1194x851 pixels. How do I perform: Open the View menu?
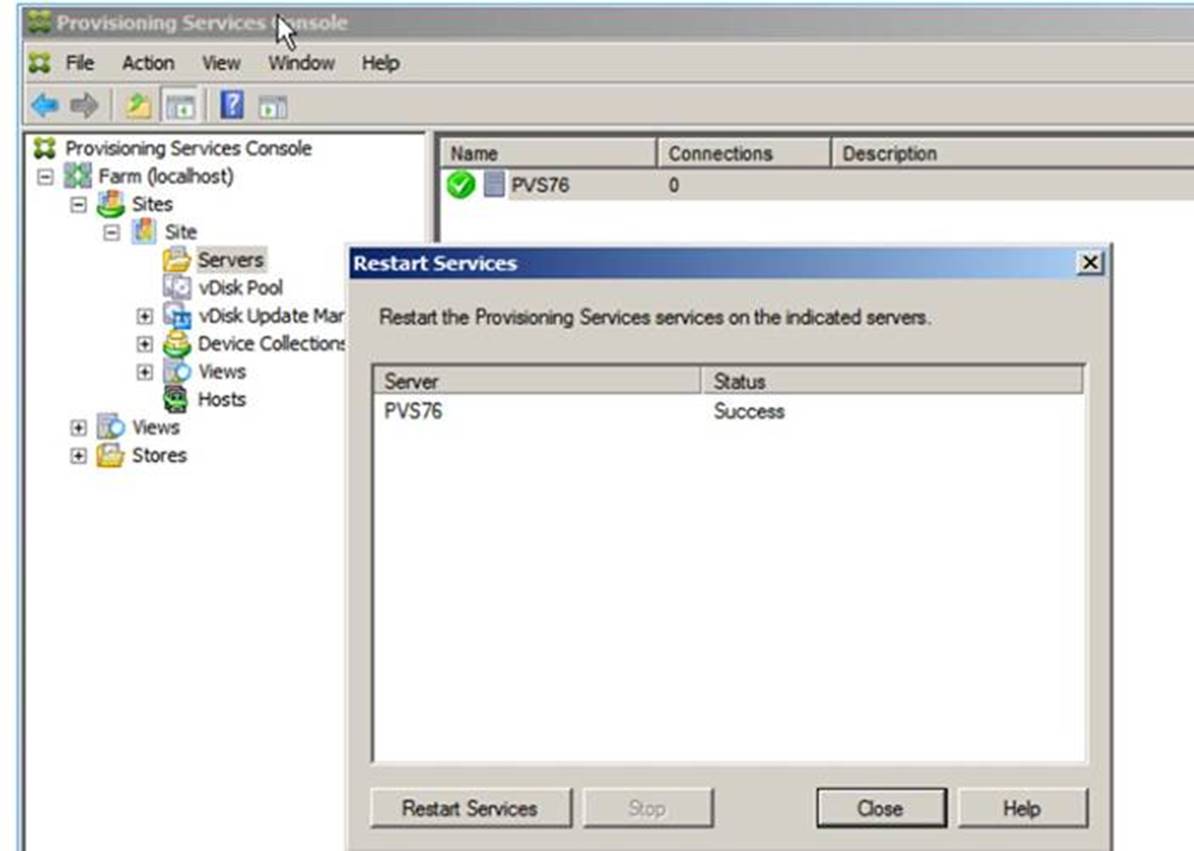coord(221,63)
